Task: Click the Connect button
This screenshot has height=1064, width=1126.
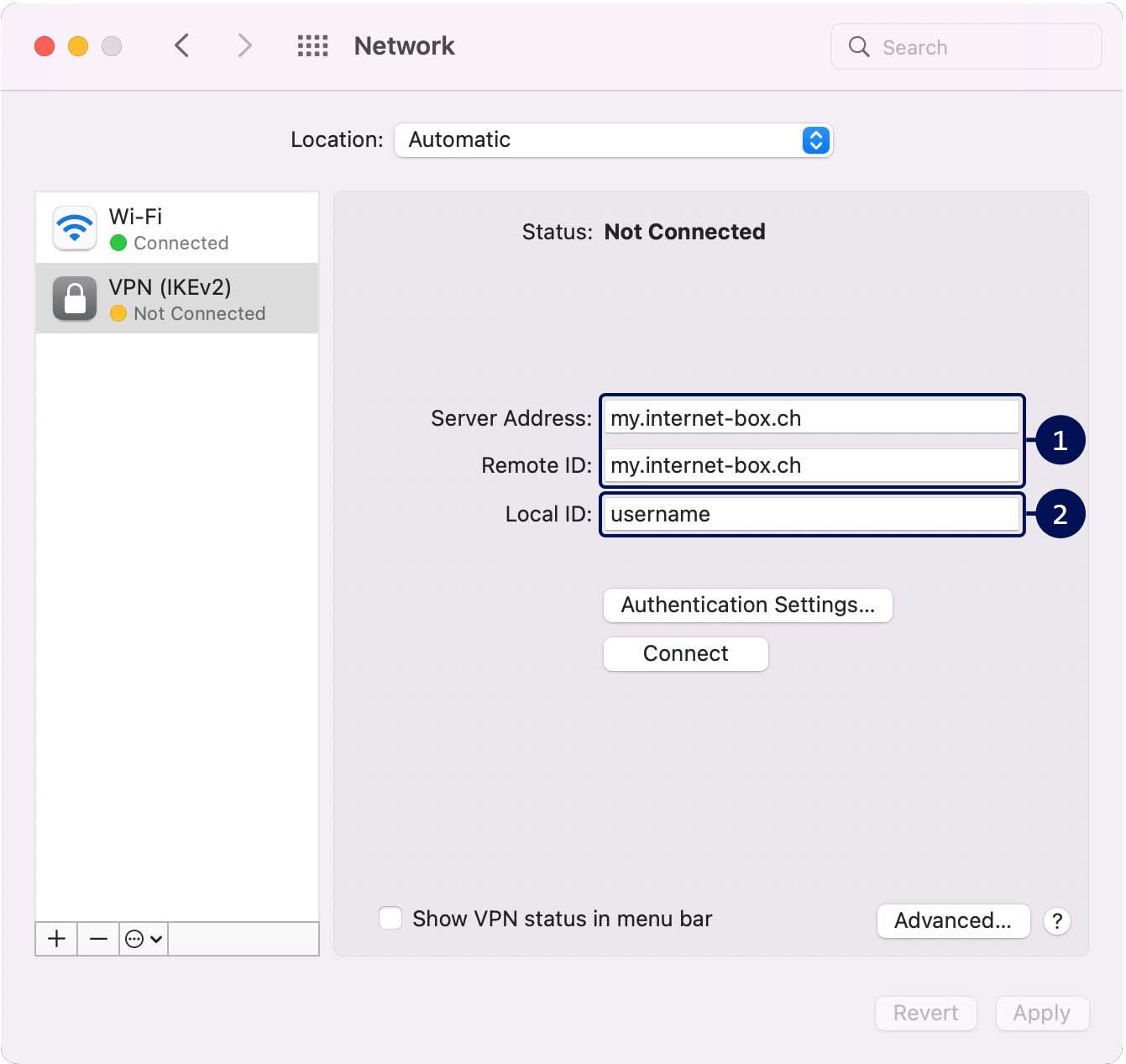Action: pyautogui.click(x=685, y=654)
